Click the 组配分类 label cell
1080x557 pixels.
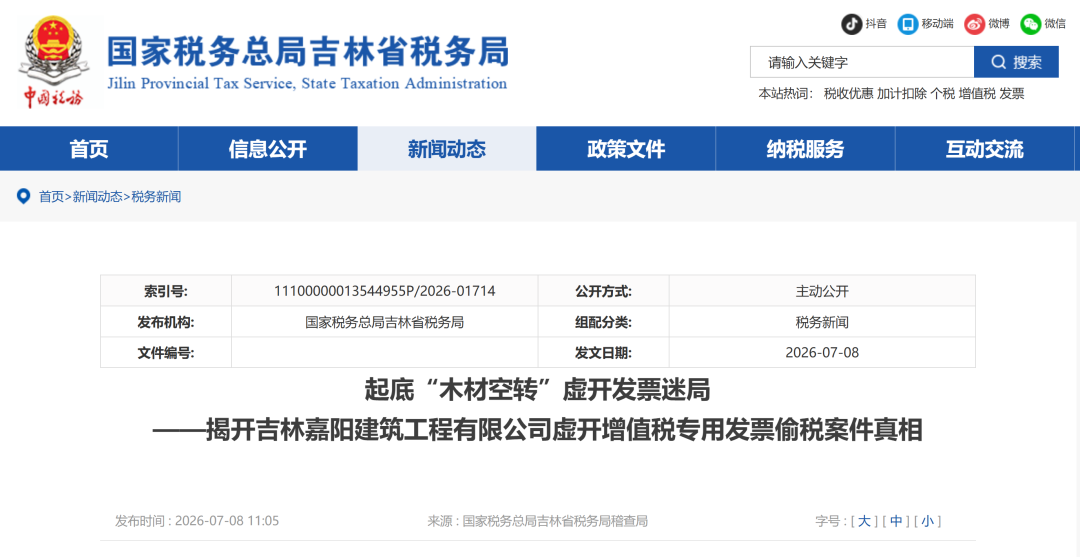click(603, 322)
